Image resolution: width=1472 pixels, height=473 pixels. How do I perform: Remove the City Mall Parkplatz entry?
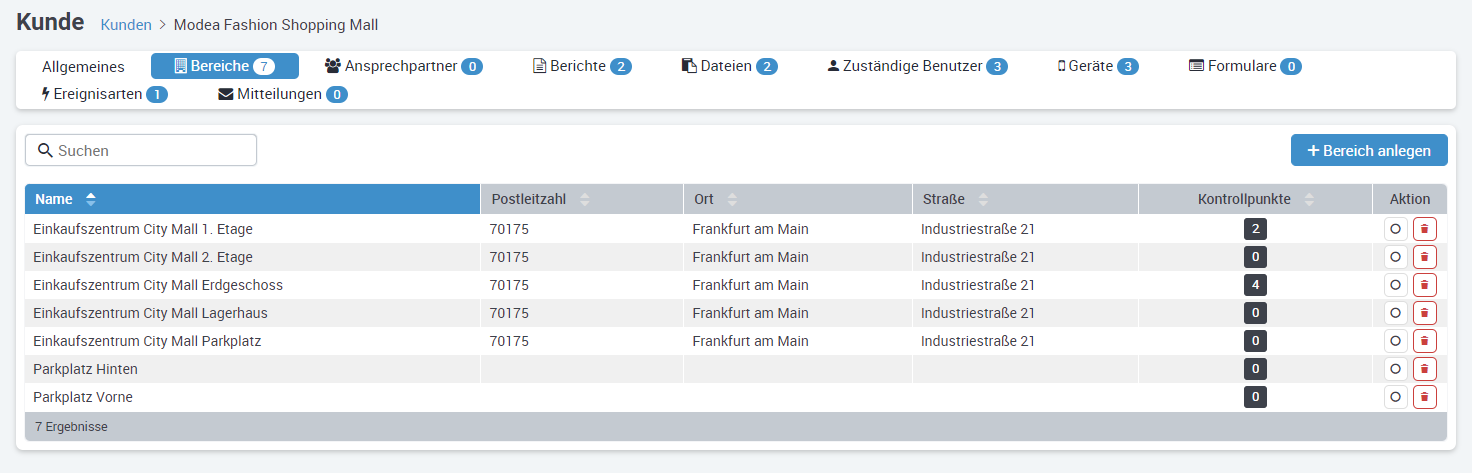point(1424,341)
